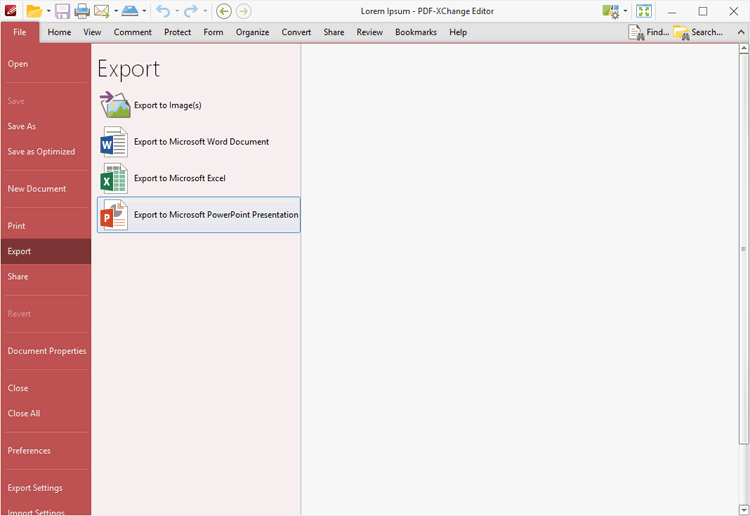The height and width of the screenshot is (516, 750).
Task: Click the PDF-XChange Editor app icon
Action: point(11,11)
